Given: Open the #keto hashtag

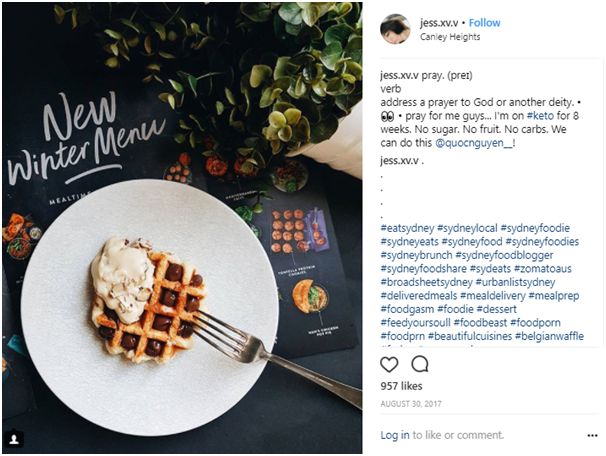Looking at the screenshot, I should 540,116.
